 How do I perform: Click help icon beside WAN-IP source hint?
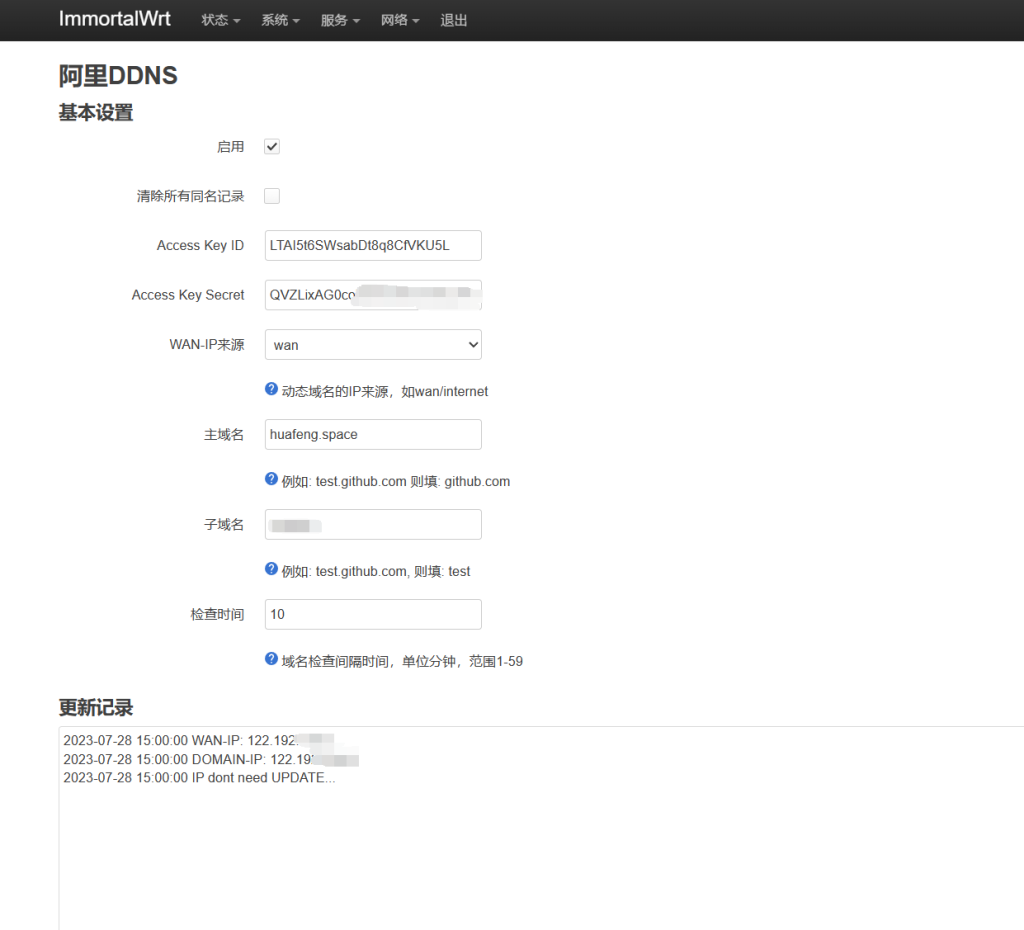pyautogui.click(x=271, y=390)
